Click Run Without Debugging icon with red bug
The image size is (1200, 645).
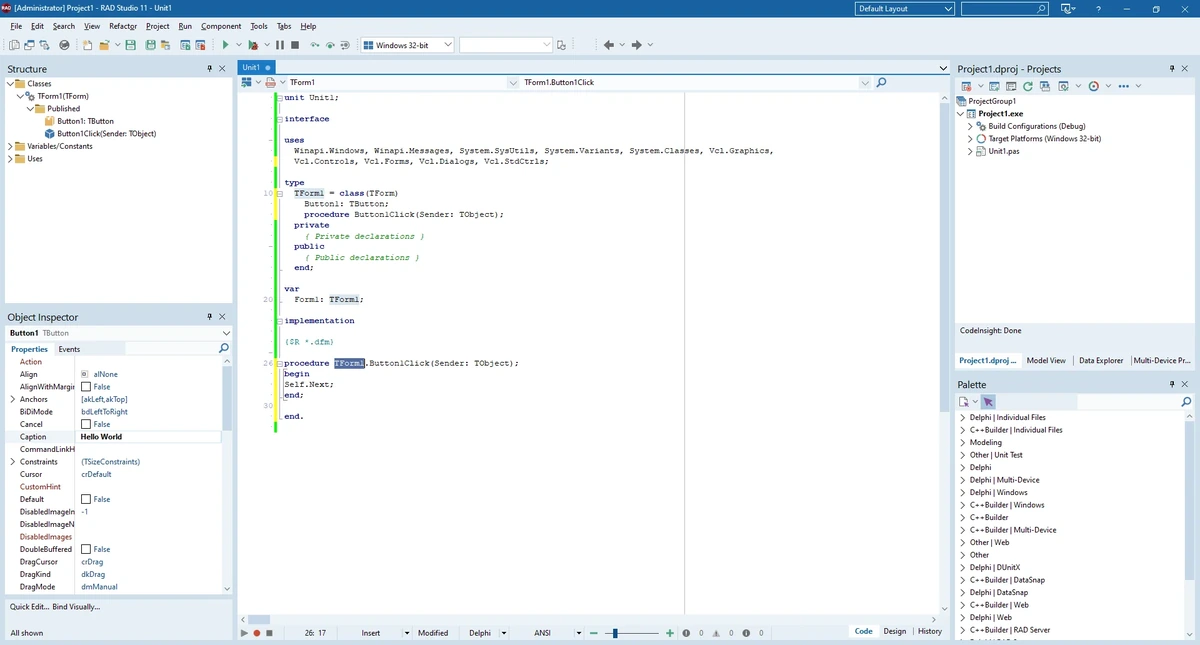pos(253,45)
